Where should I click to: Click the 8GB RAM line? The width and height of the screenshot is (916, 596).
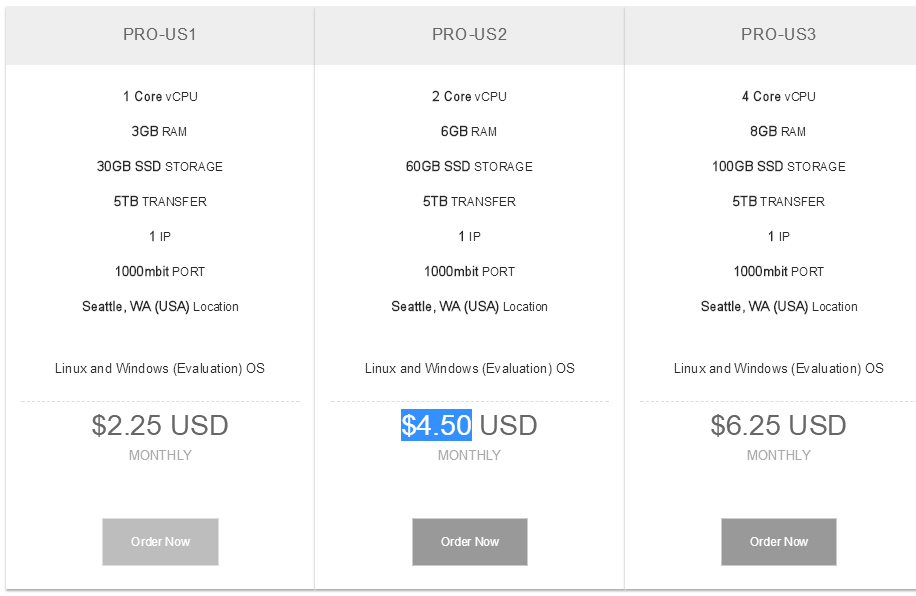point(778,131)
